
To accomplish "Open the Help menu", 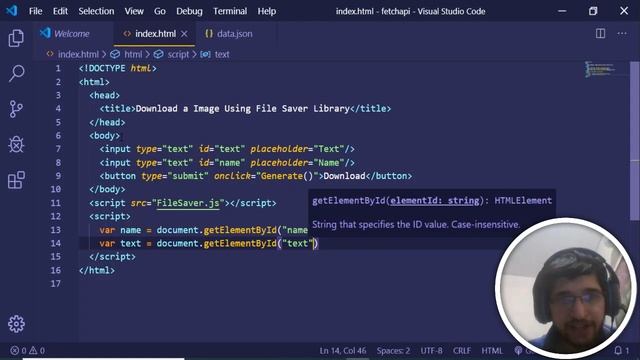I will pos(267,11).
